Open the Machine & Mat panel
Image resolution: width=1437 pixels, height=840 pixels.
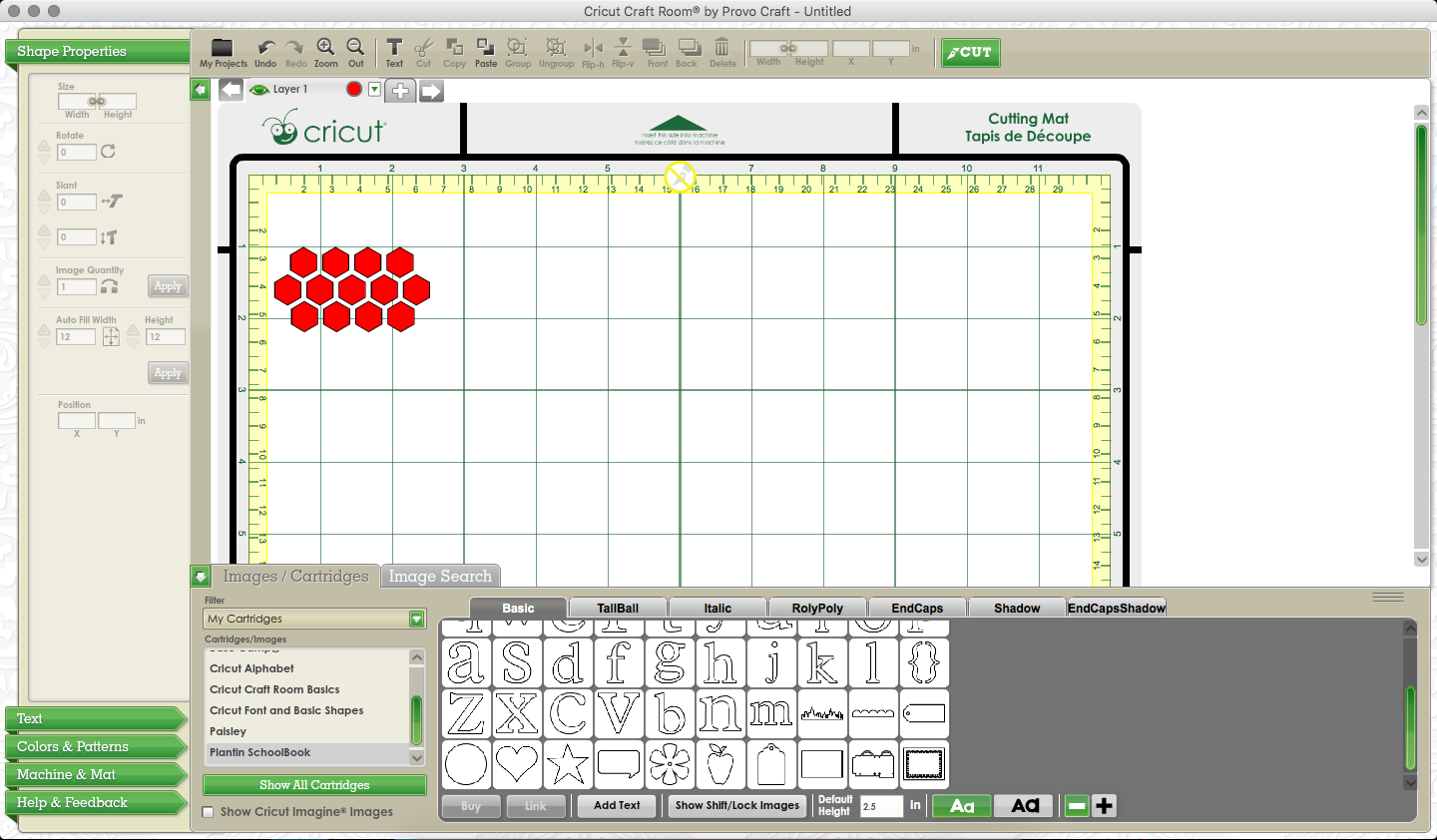(96, 774)
